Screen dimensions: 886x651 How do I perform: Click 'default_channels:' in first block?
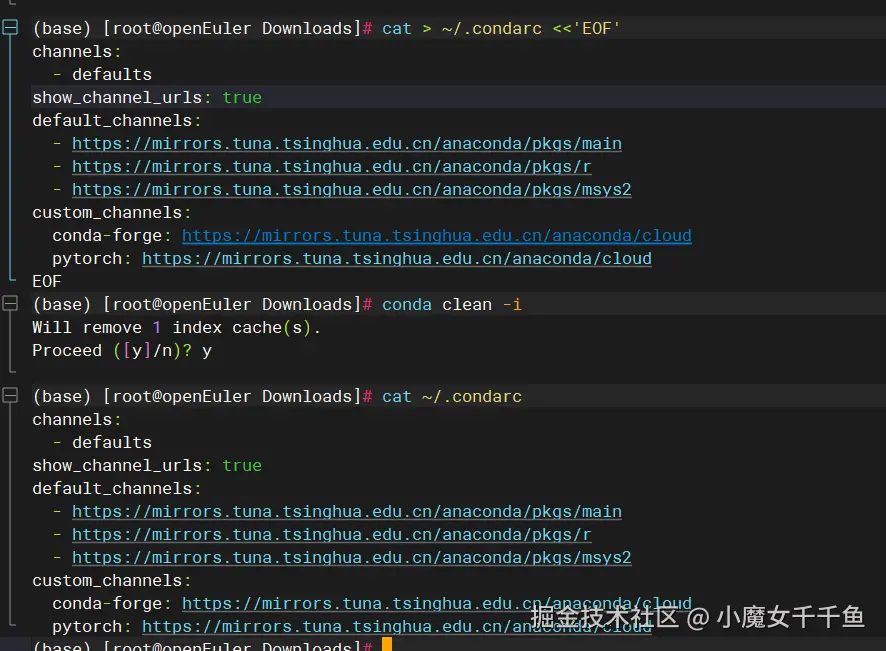click(116, 121)
